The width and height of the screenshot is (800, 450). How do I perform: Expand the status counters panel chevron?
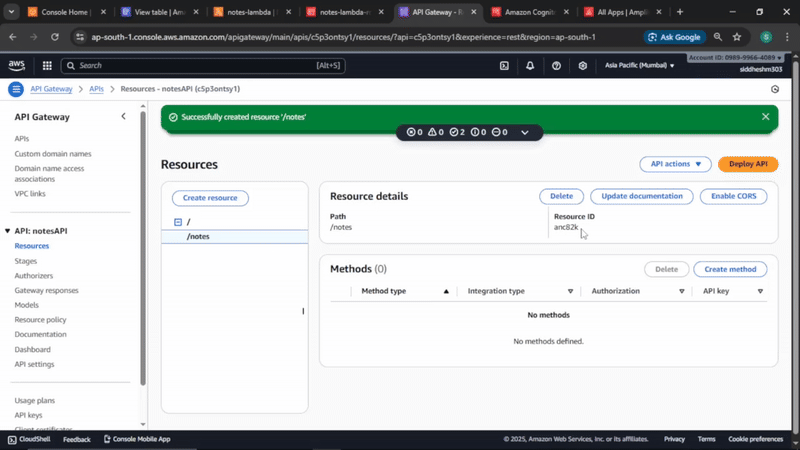click(x=524, y=132)
